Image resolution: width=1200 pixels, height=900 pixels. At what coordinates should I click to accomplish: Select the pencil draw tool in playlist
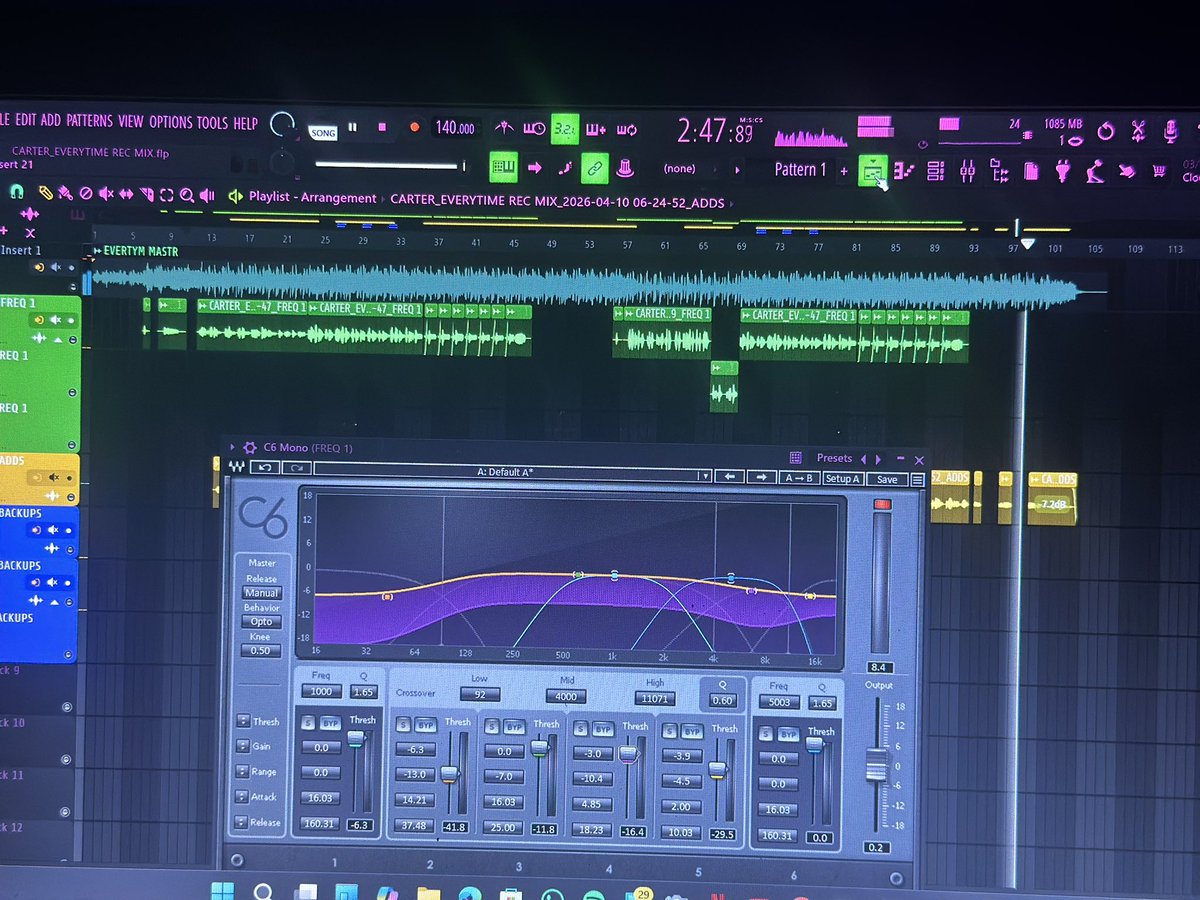pos(45,192)
